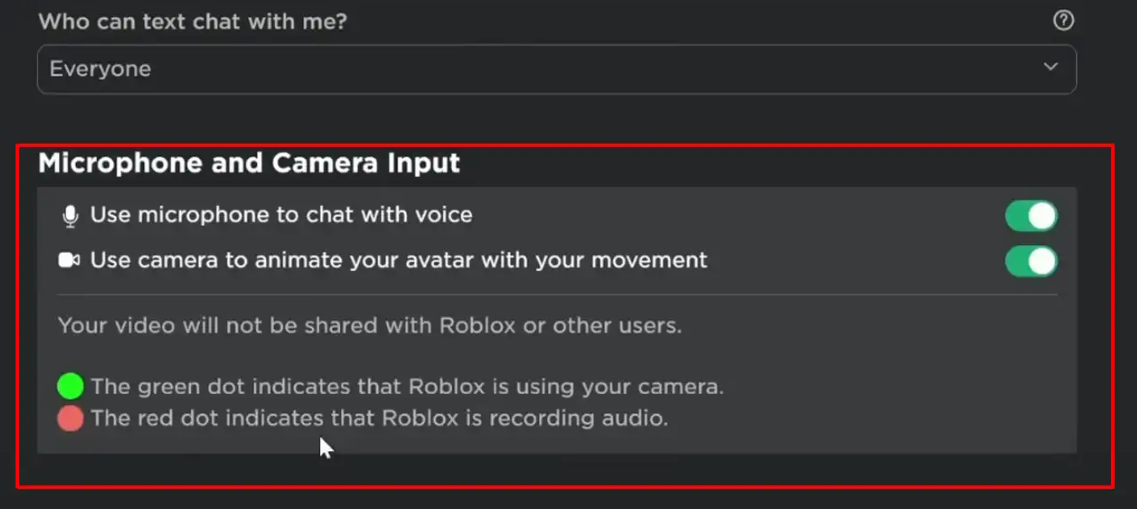The image size is (1137, 509).
Task: Click the divider line below the toggles
Action: tap(557, 295)
